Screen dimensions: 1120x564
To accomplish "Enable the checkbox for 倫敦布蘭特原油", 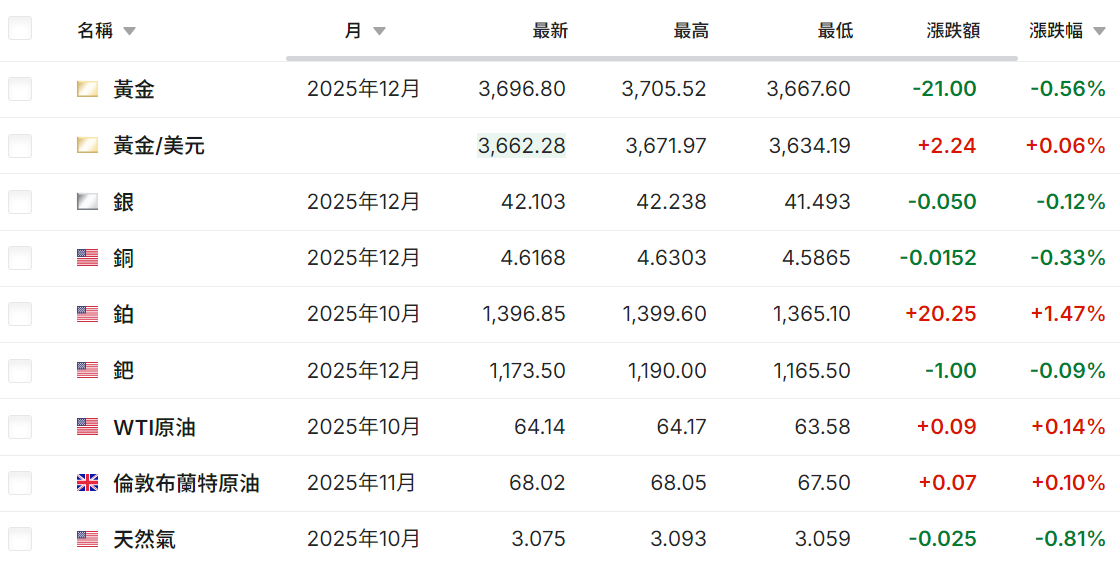I will (x=20, y=483).
